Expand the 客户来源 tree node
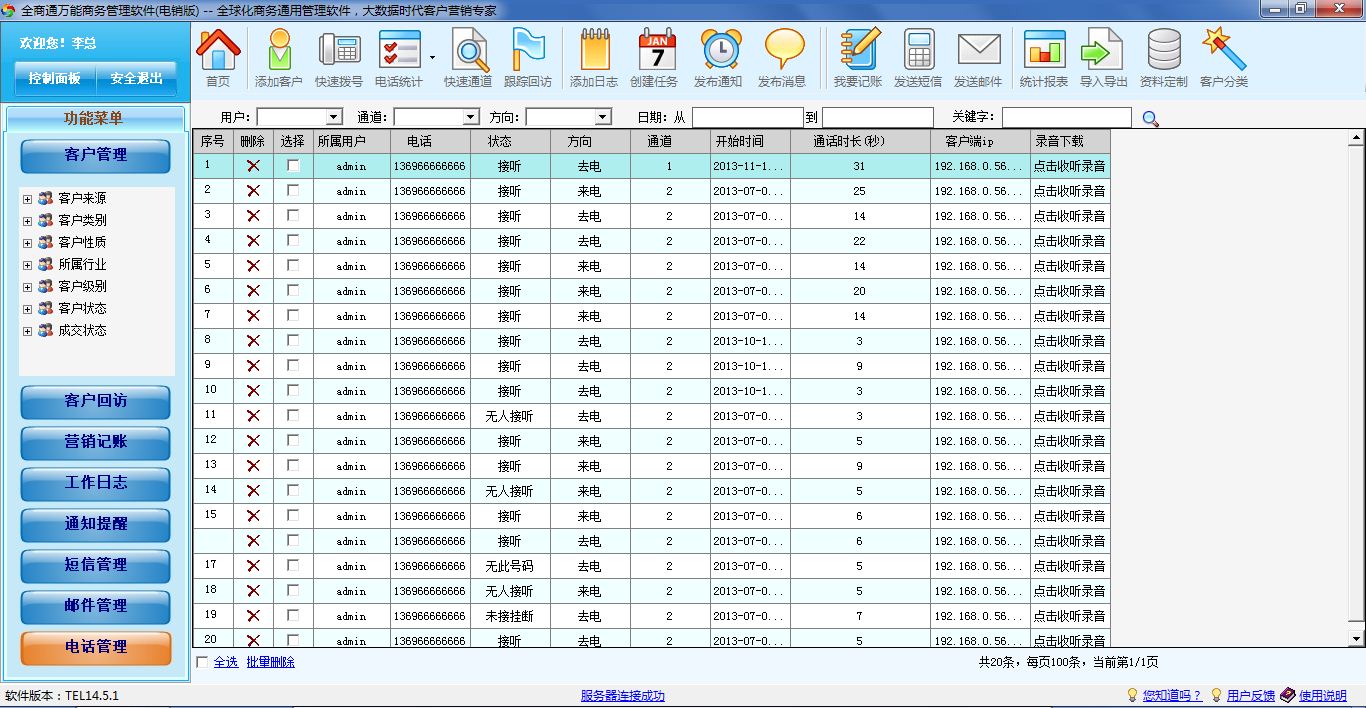This screenshot has height=708, width=1366. (x=27, y=198)
